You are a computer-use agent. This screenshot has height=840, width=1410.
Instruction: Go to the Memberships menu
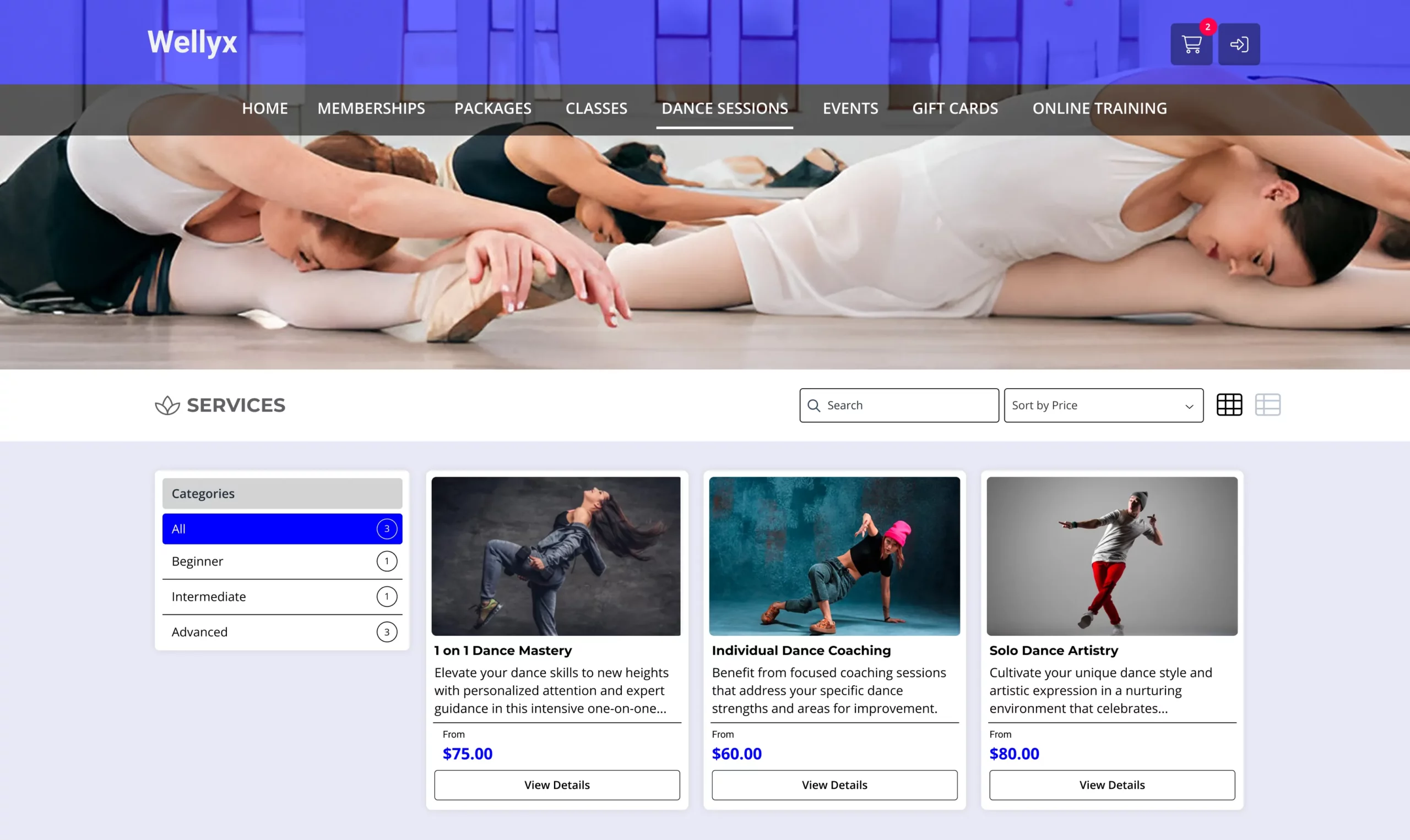(371, 108)
